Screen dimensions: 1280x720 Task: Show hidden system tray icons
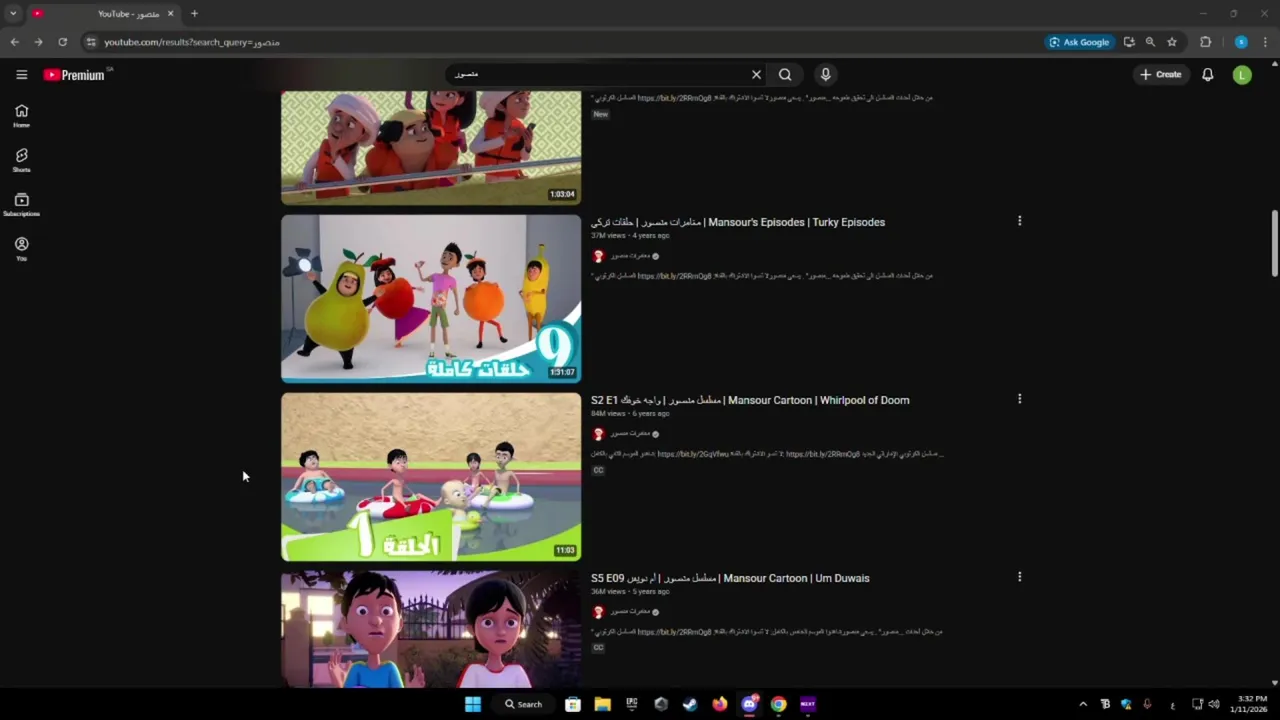[1083, 704]
